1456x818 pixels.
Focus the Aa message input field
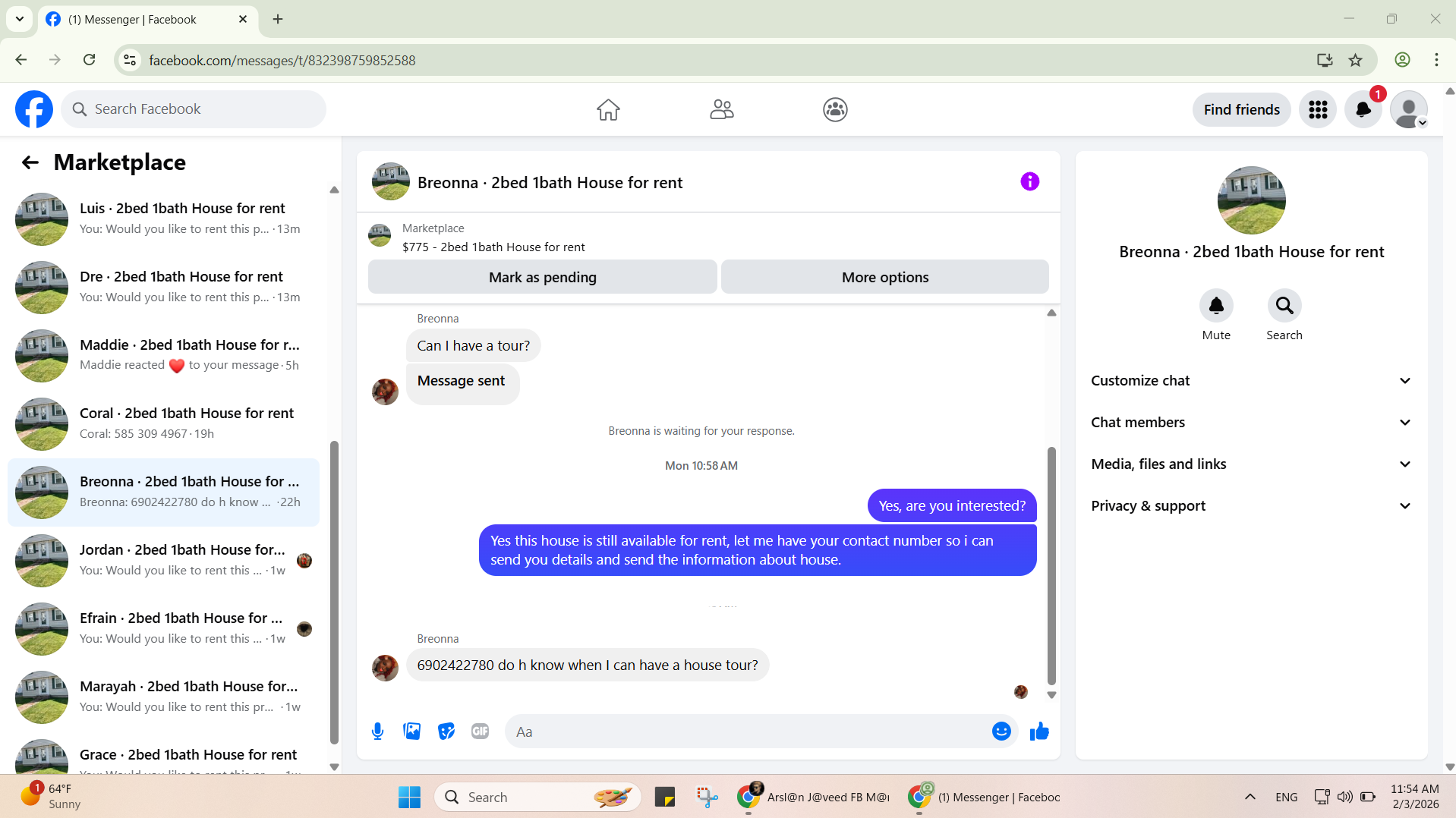748,731
